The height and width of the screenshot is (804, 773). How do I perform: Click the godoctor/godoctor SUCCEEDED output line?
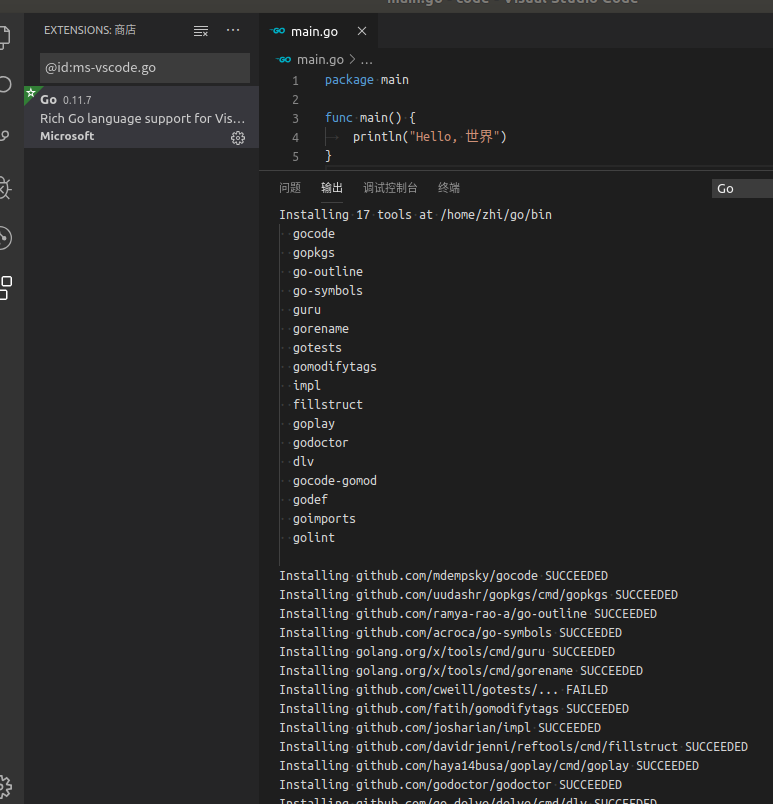point(451,785)
